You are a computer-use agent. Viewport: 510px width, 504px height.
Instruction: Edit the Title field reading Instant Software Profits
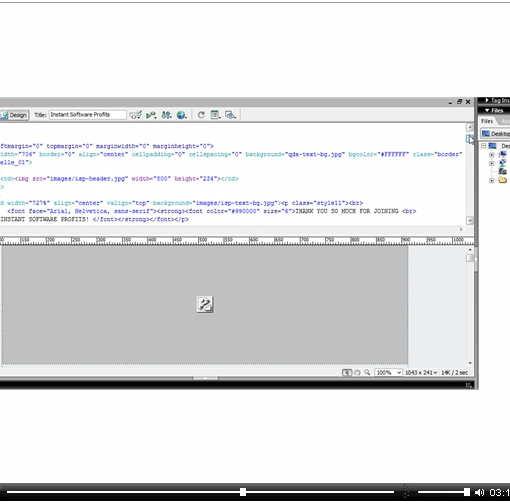[x=88, y=115]
